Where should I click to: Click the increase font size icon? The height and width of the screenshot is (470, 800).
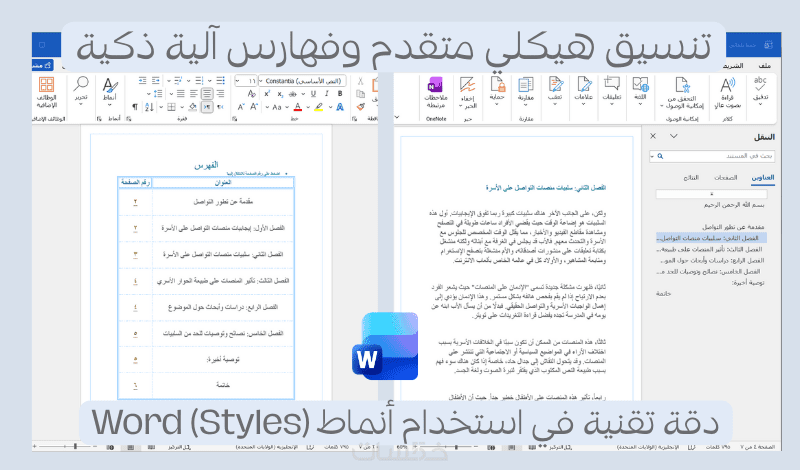click(x=254, y=107)
